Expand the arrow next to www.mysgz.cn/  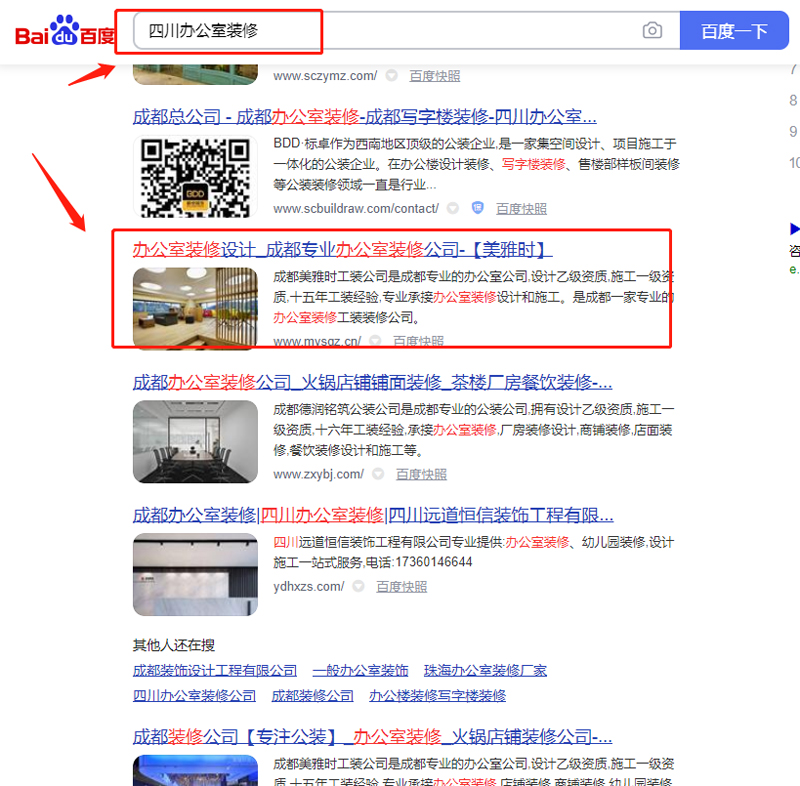[x=375, y=341]
